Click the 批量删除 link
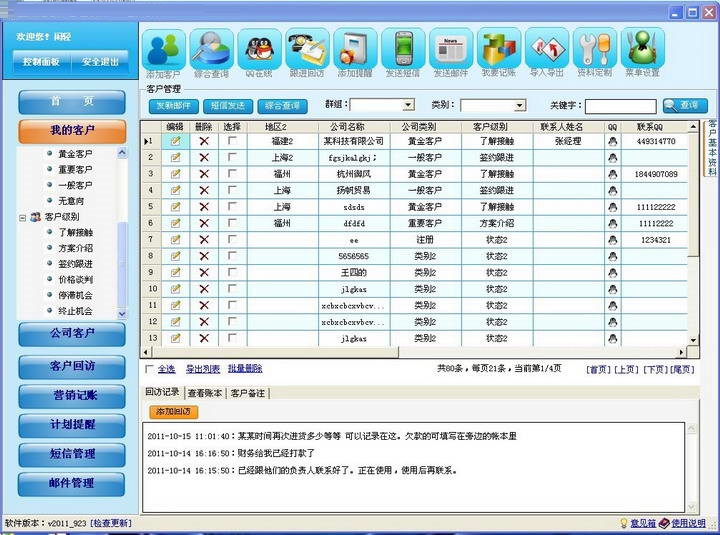Image resolution: width=720 pixels, height=535 pixels. (245, 369)
